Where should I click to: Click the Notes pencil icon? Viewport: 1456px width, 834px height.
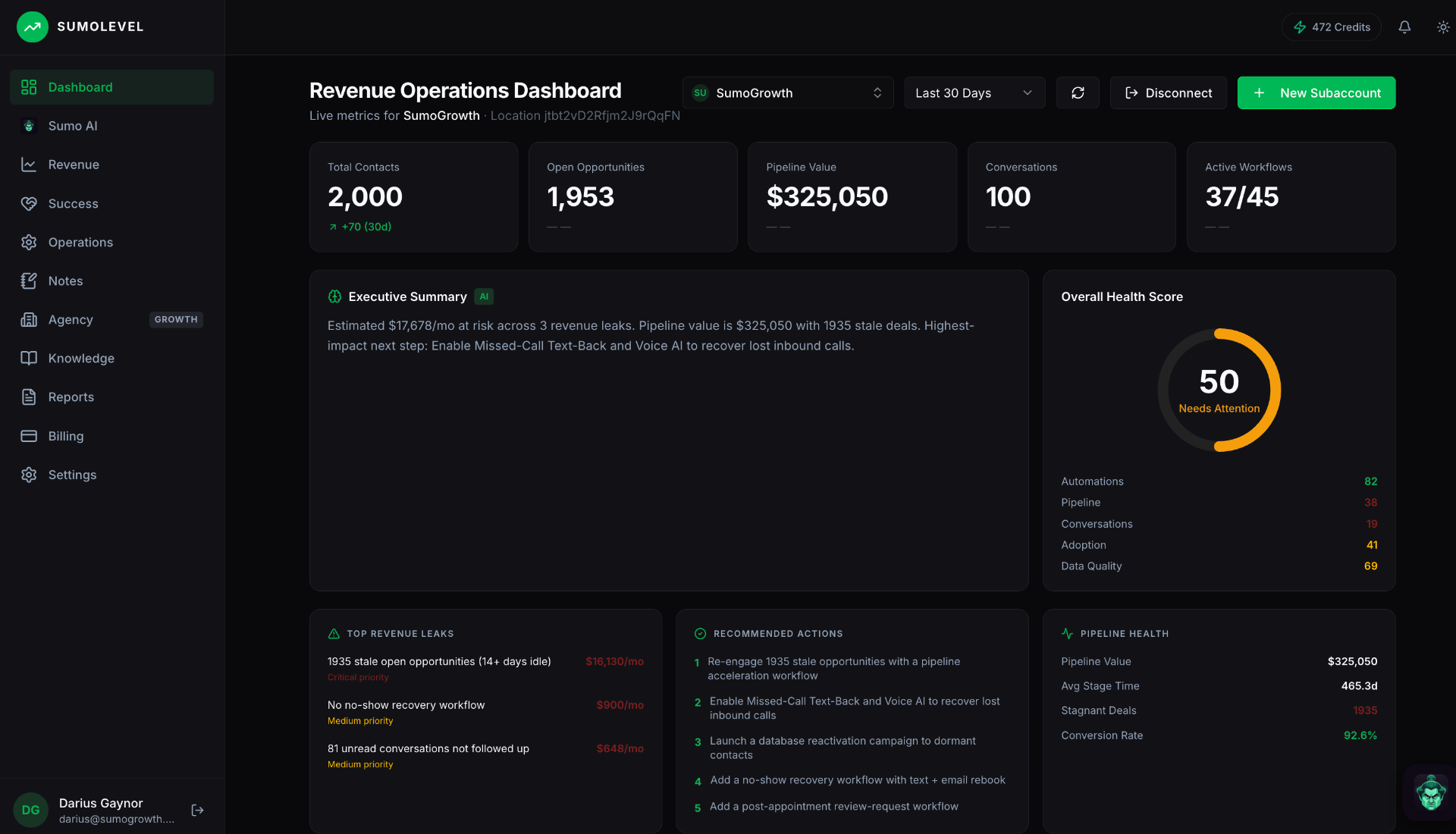tap(29, 281)
